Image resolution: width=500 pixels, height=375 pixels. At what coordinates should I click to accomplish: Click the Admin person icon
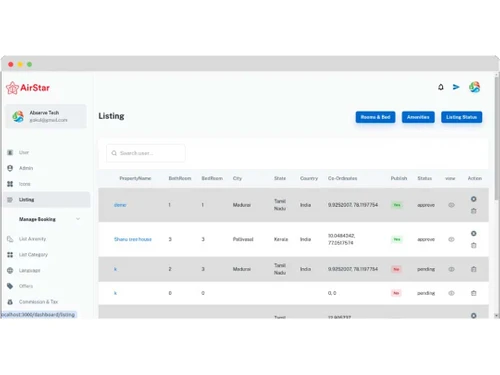(x=10, y=168)
